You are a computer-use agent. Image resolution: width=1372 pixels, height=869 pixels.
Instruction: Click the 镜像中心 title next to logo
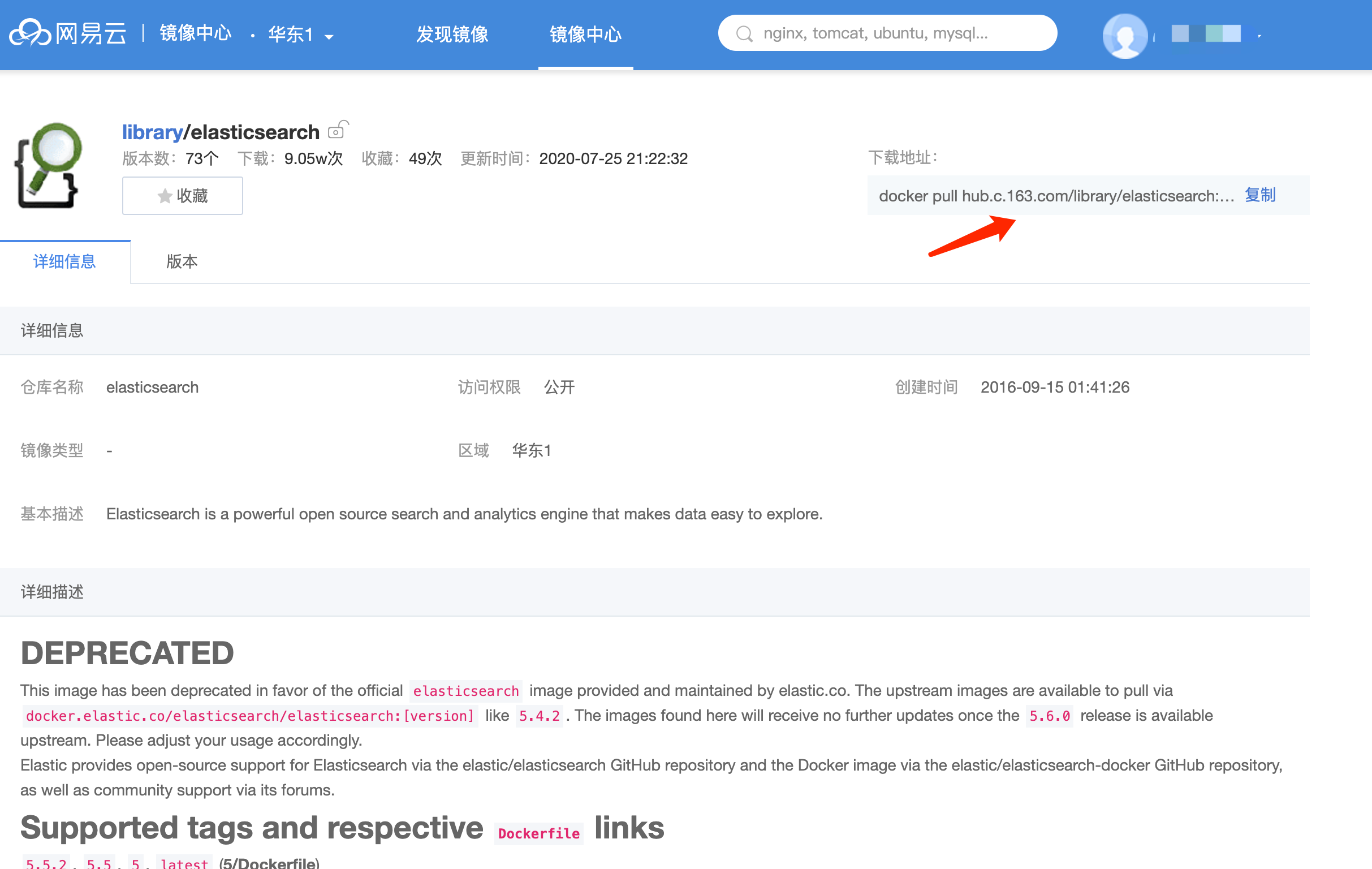196,33
